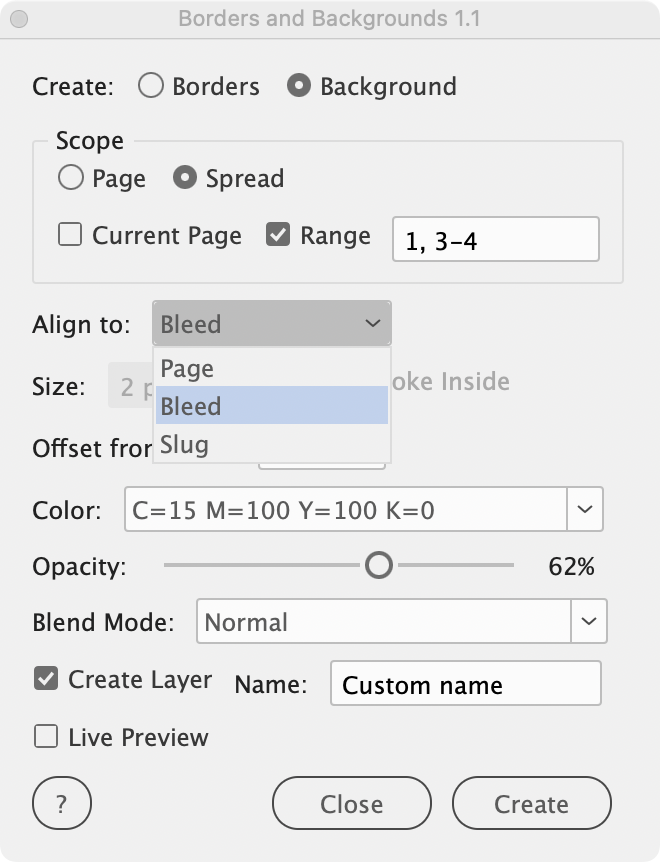Uncheck the Range checkbox
This screenshot has height=862, width=660.
coord(278,235)
